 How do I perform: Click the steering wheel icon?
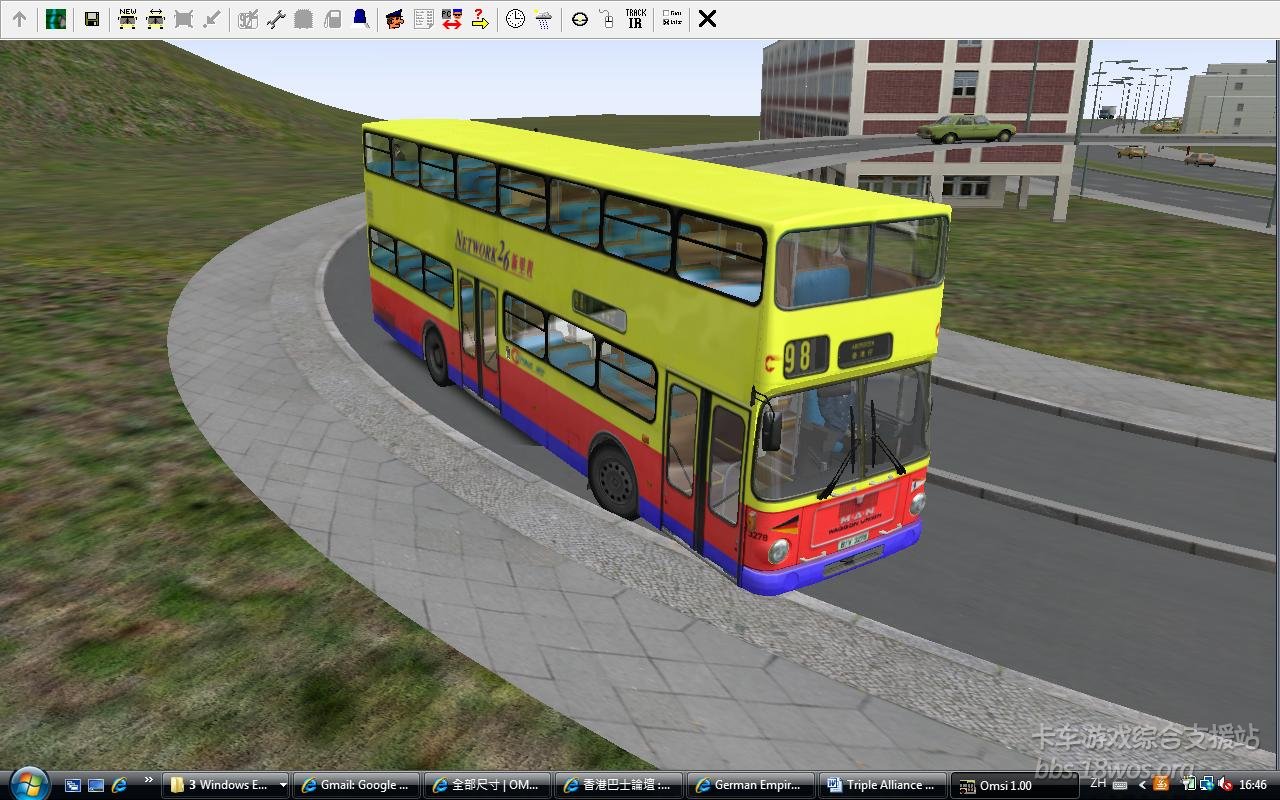tap(580, 19)
